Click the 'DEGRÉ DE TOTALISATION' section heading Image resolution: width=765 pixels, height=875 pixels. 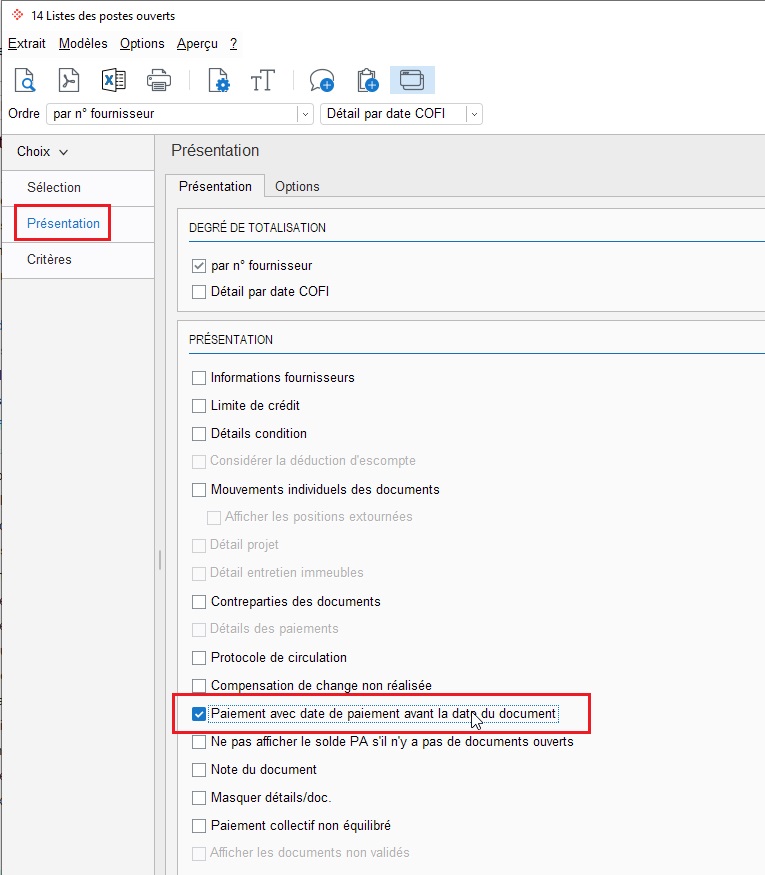click(257, 228)
